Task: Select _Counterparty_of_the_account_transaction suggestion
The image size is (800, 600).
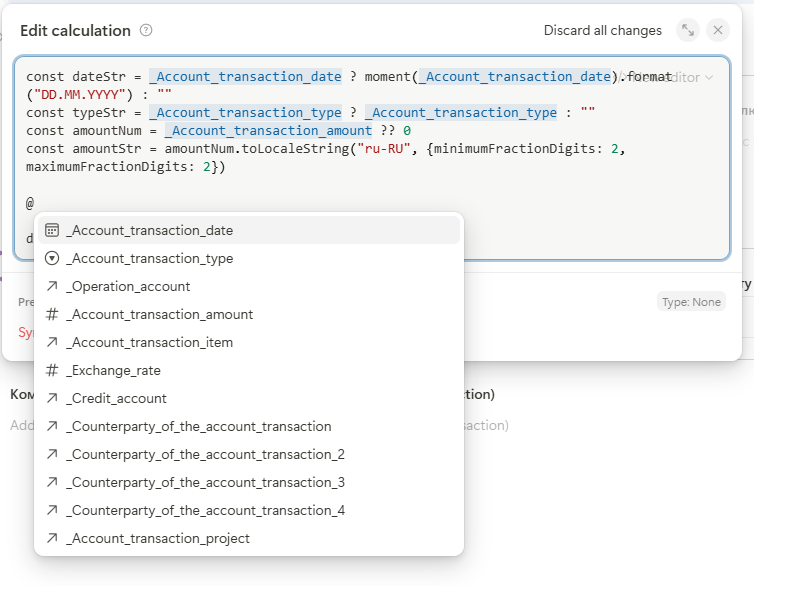Action: (249, 427)
